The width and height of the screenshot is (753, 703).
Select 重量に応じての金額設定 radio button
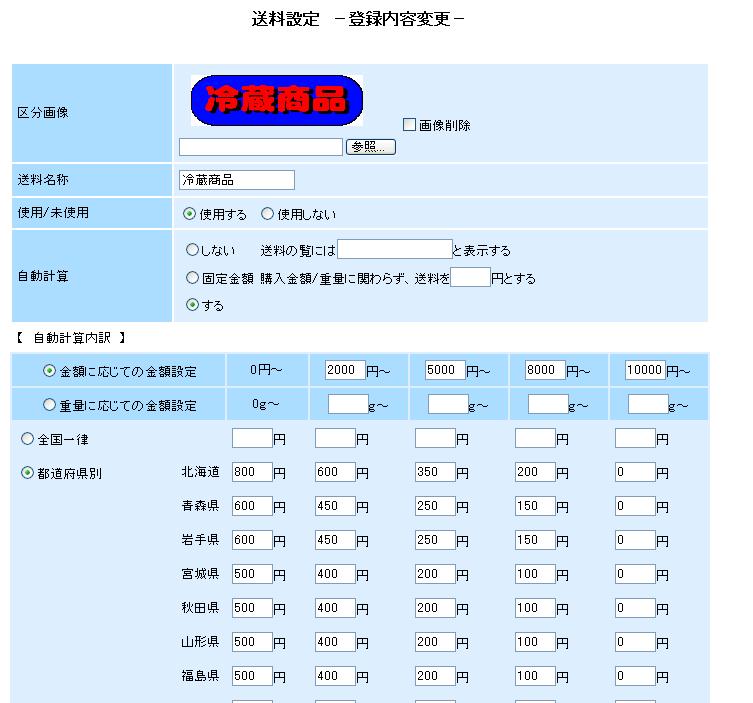coord(50,405)
